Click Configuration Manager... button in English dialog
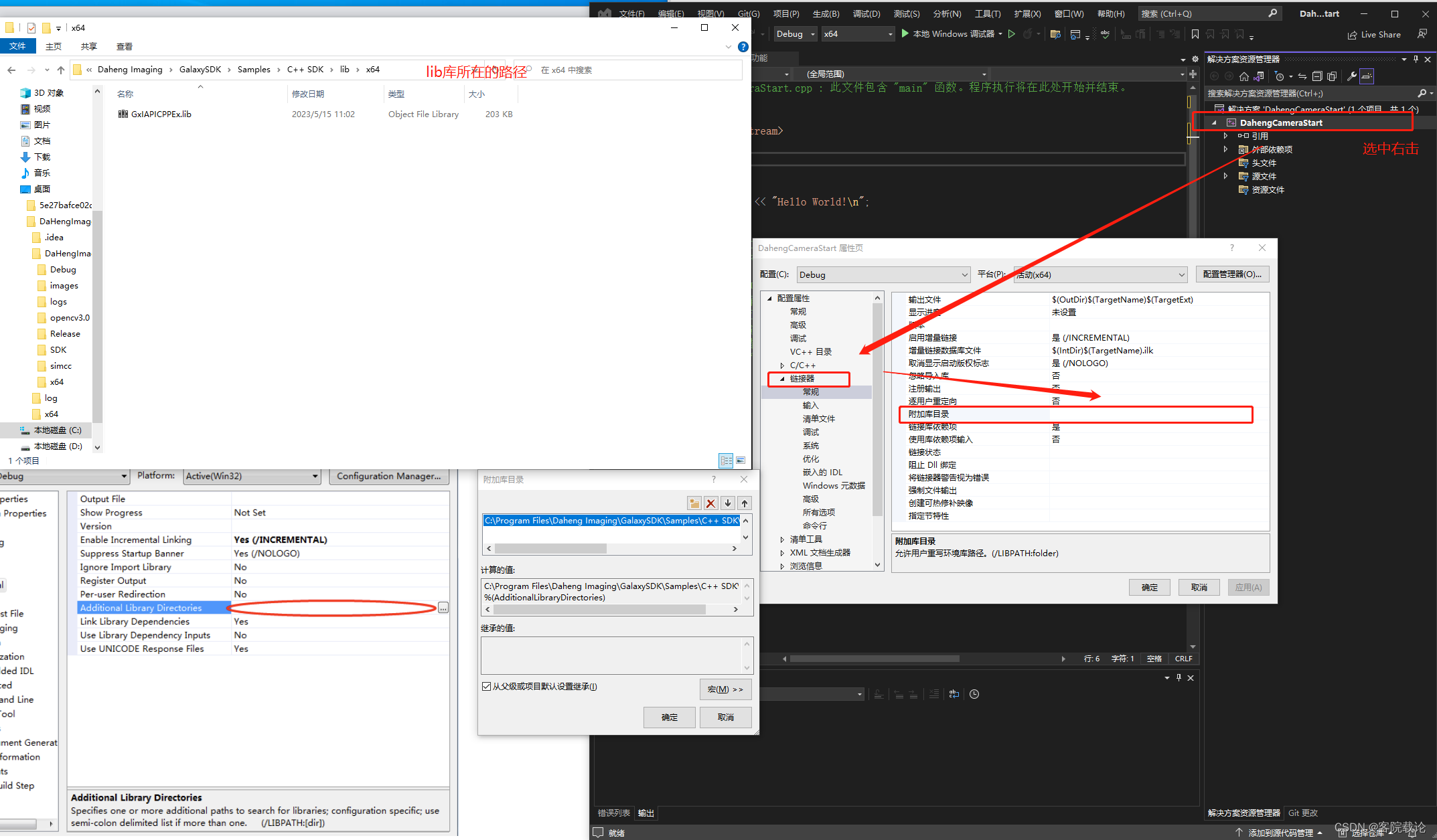 coord(389,476)
